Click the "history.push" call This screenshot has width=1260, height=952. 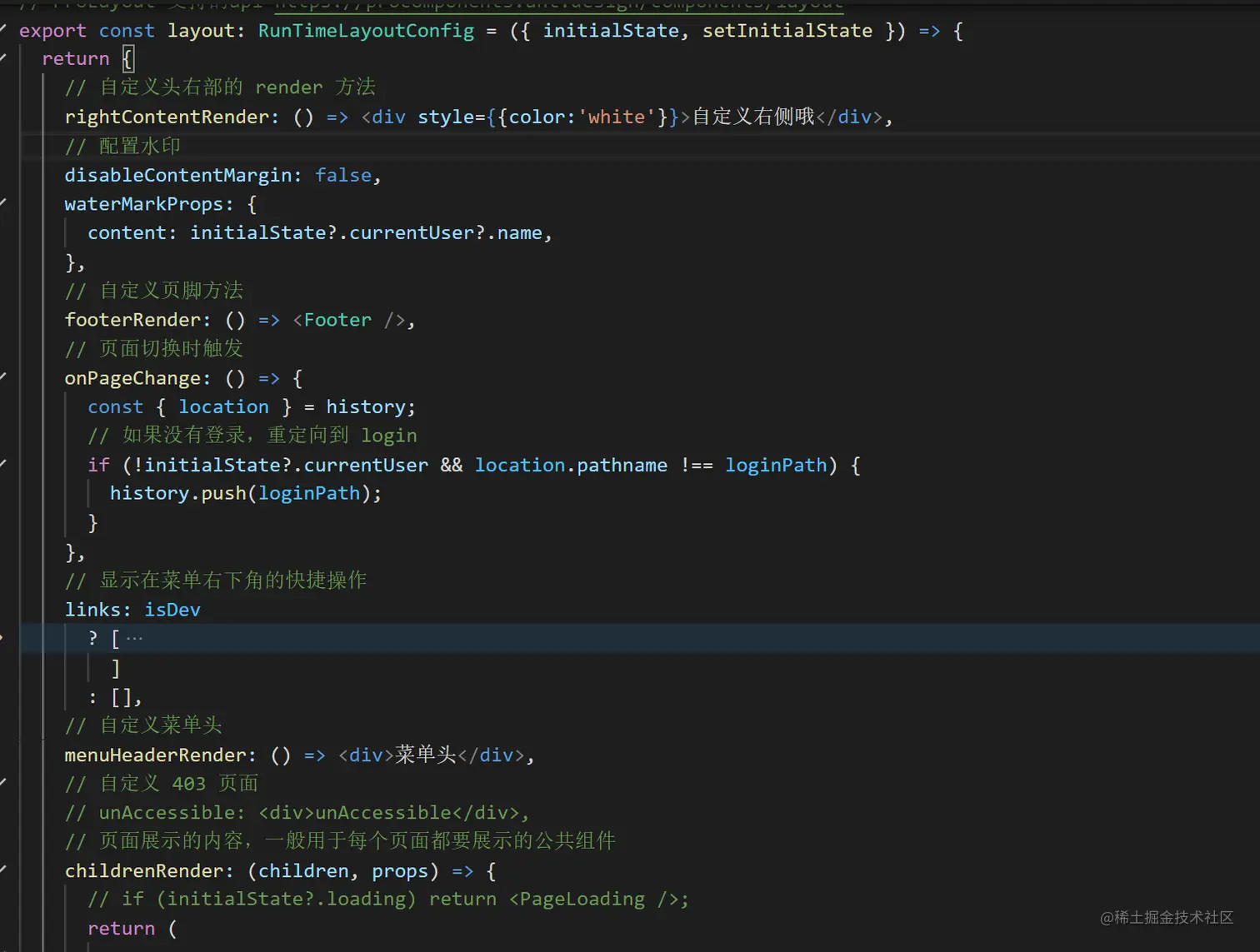pyautogui.click(x=178, y=493)
